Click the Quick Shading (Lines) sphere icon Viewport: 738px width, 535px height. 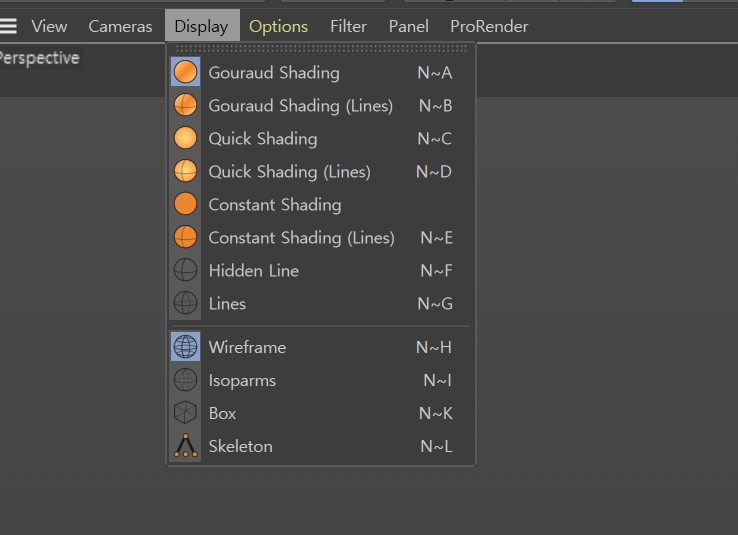point(185,171)
